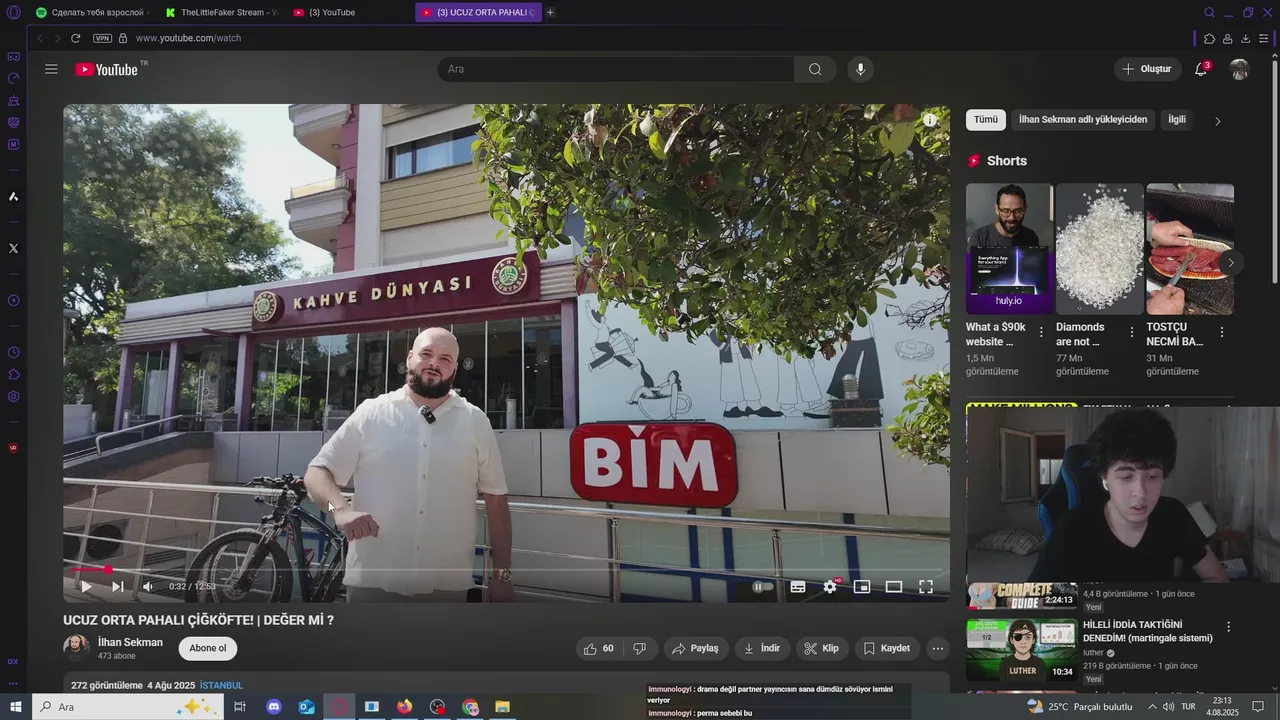Toggle theater mode view
The image size is (1280, 720).
(x=894, y=587)
